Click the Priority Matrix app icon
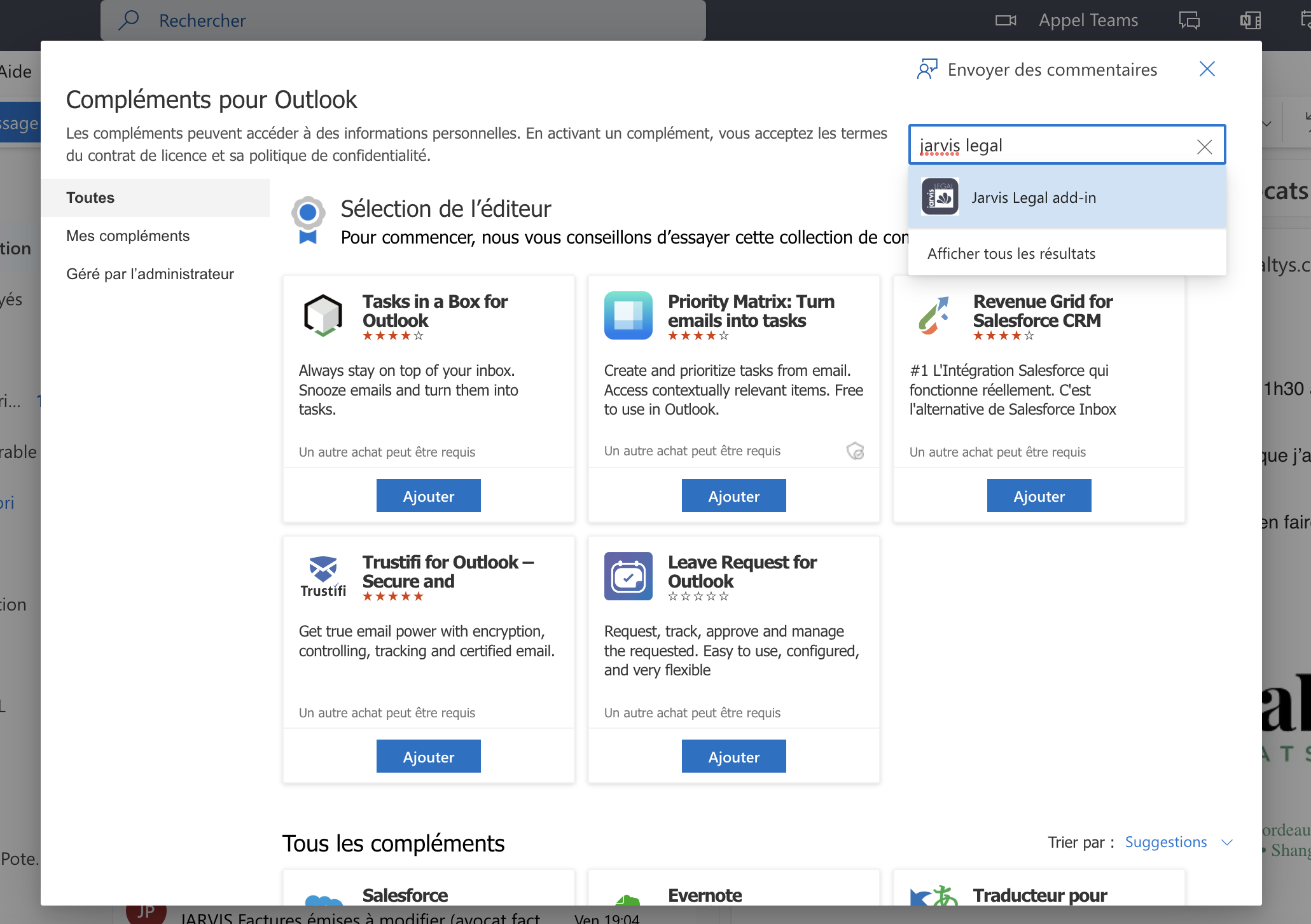Image resolution: width=1311 pixels, height=924 pixels. click(x=628, y=315)
